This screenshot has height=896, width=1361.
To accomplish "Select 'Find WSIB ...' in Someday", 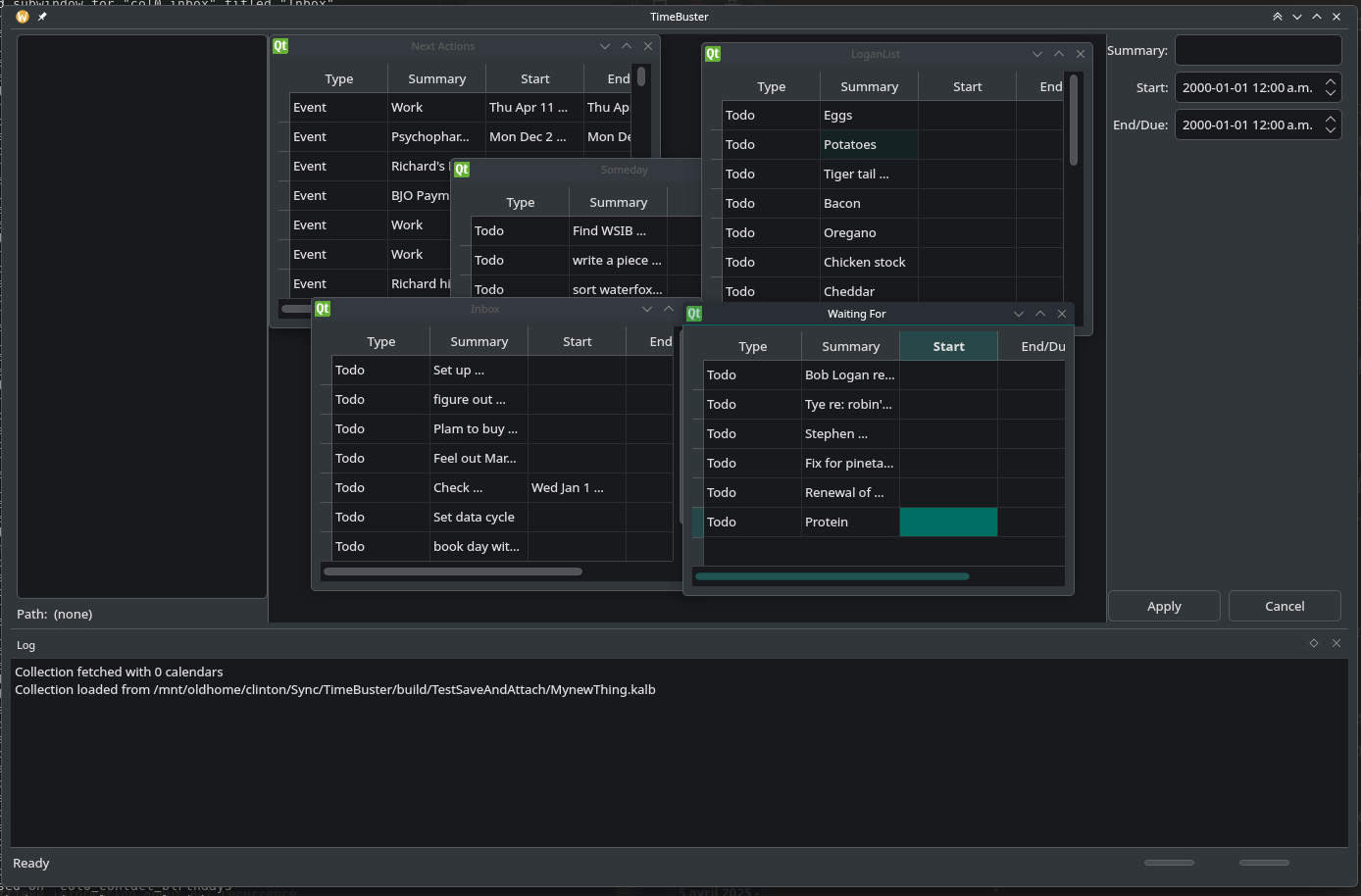I will (618, 230).
